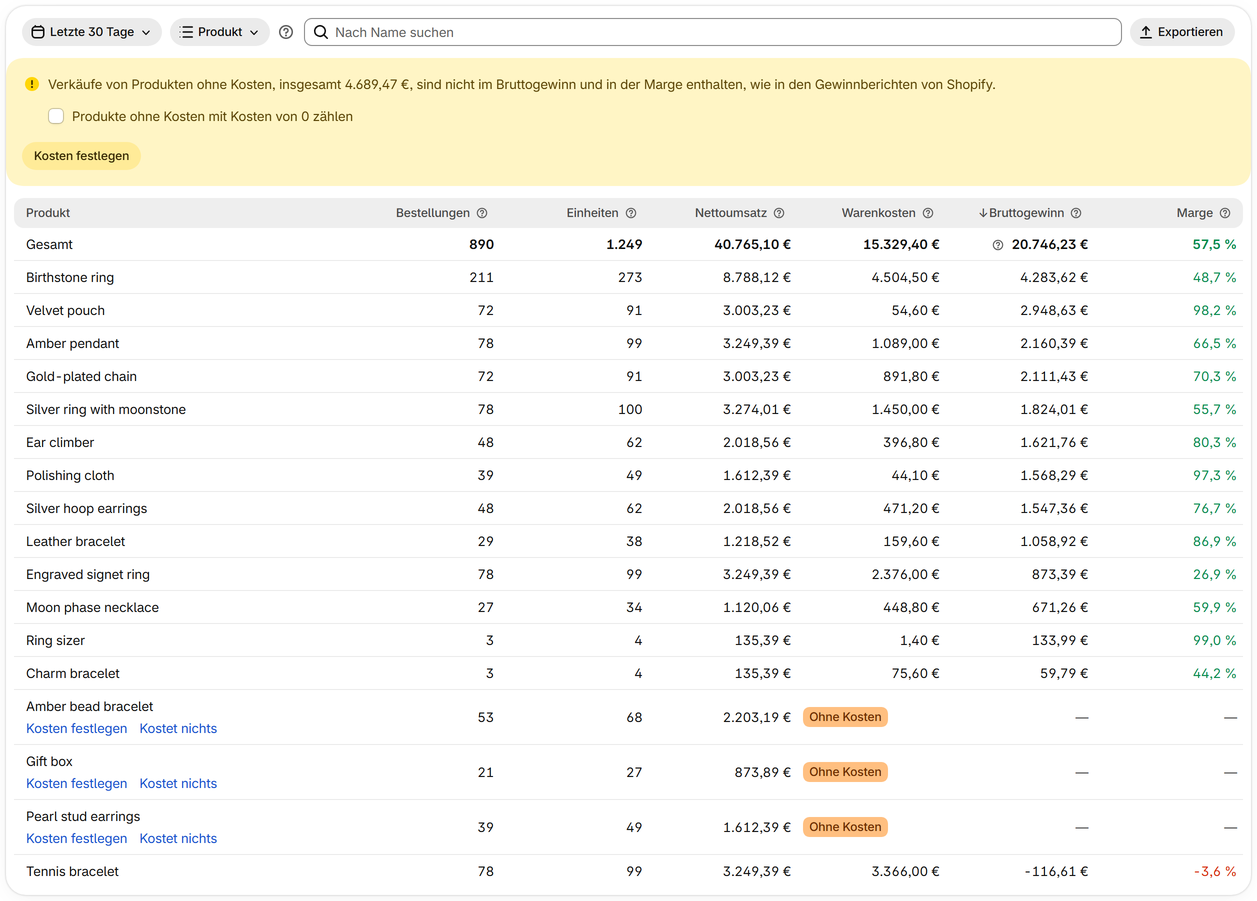Click the Warenkosten value '4.504,50 €'

906,277
